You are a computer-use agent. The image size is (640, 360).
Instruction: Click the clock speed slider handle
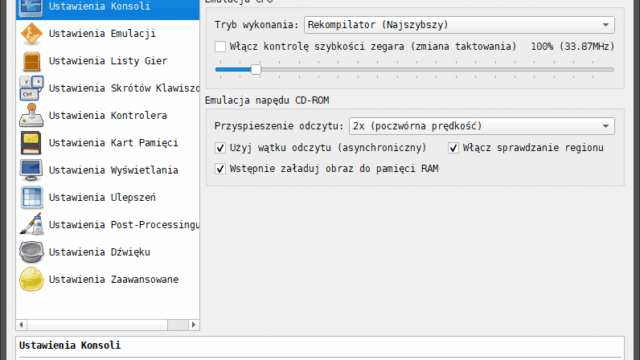(256, 69)
